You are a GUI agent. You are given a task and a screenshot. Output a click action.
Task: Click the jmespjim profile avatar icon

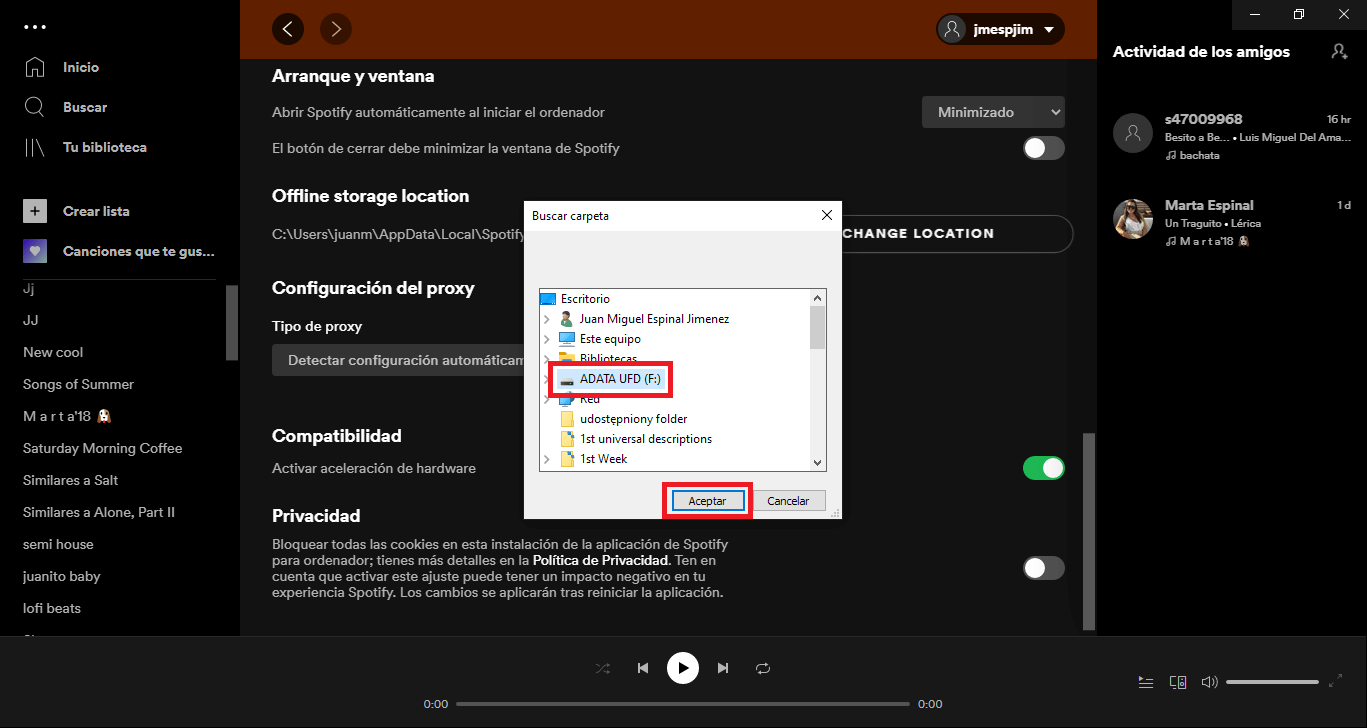952,29
